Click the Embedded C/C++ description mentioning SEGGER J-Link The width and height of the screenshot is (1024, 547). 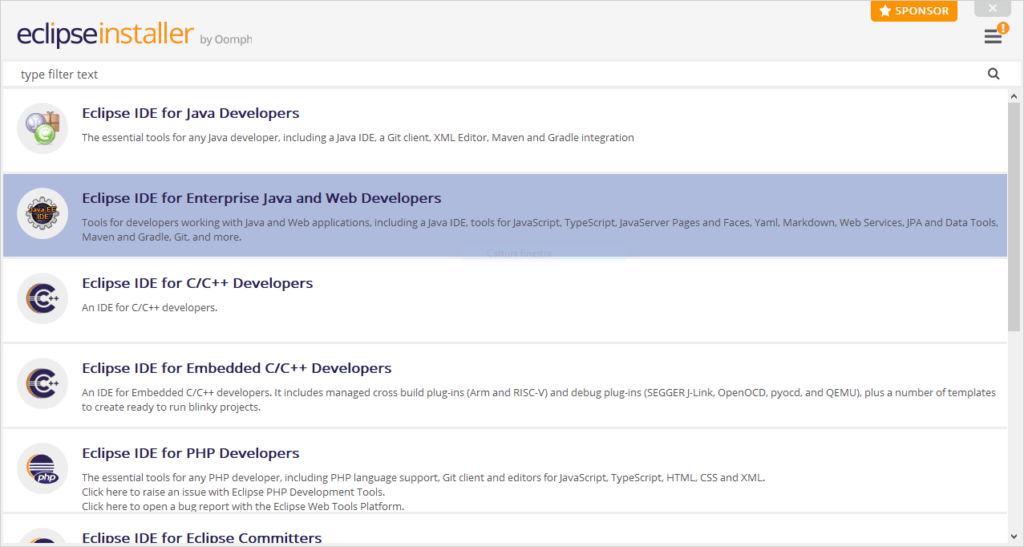click(x=539, y=399)
